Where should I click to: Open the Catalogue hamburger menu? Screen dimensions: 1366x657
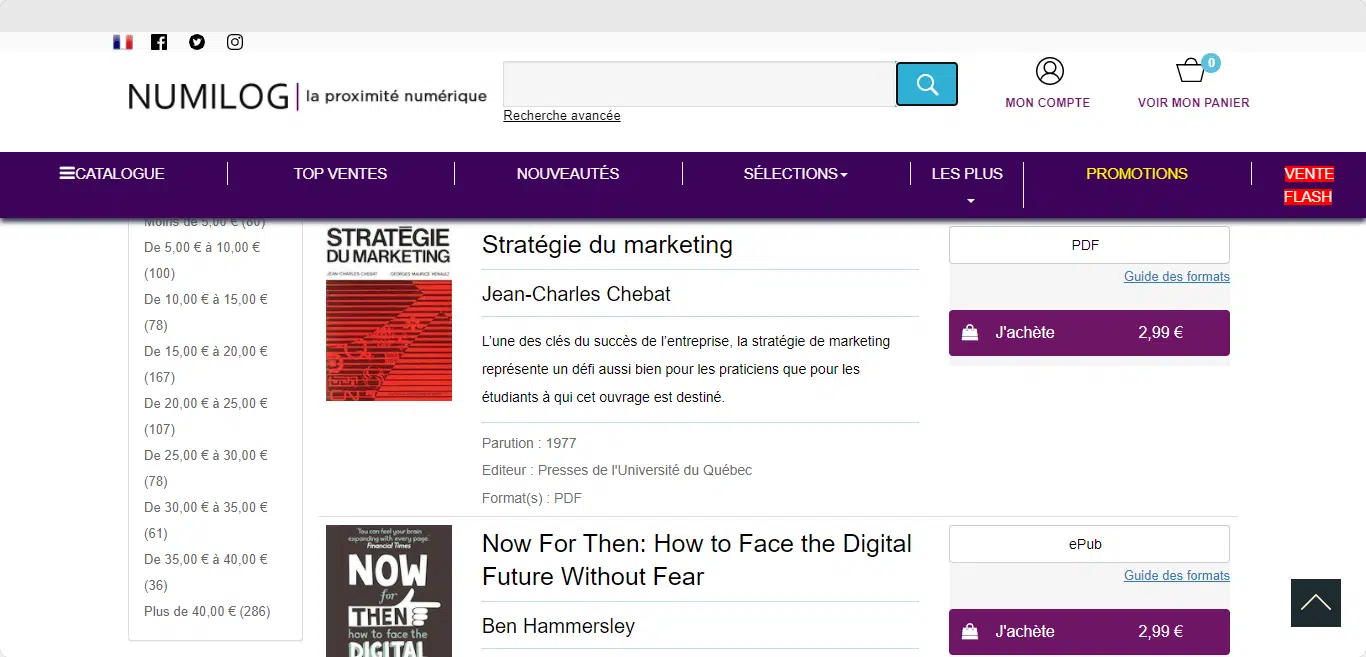click(x=112, y=174)
